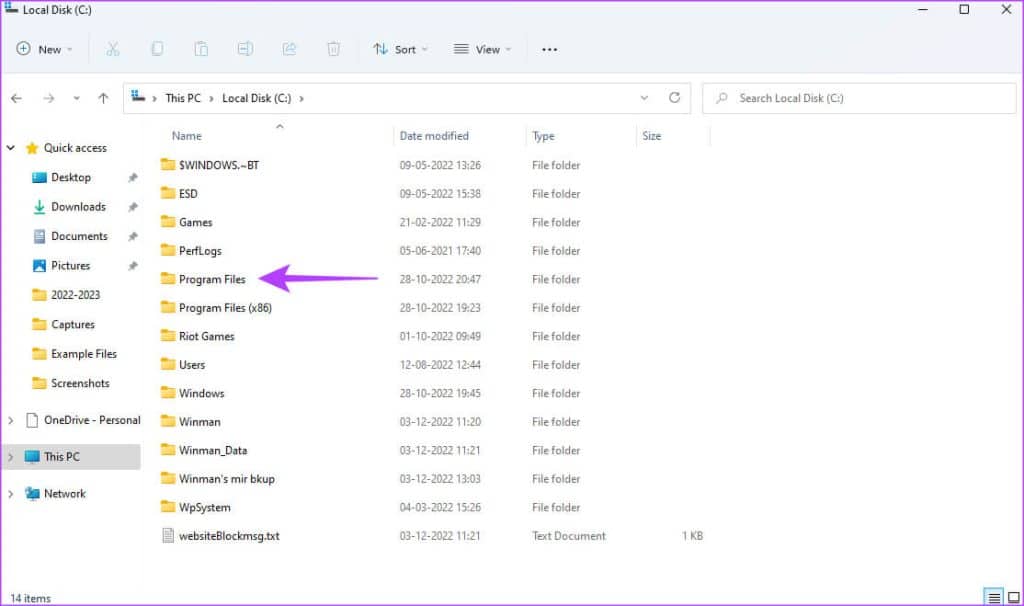The image size is (1024, 606).
Task: Open the View menu
Action: [483, 49]
